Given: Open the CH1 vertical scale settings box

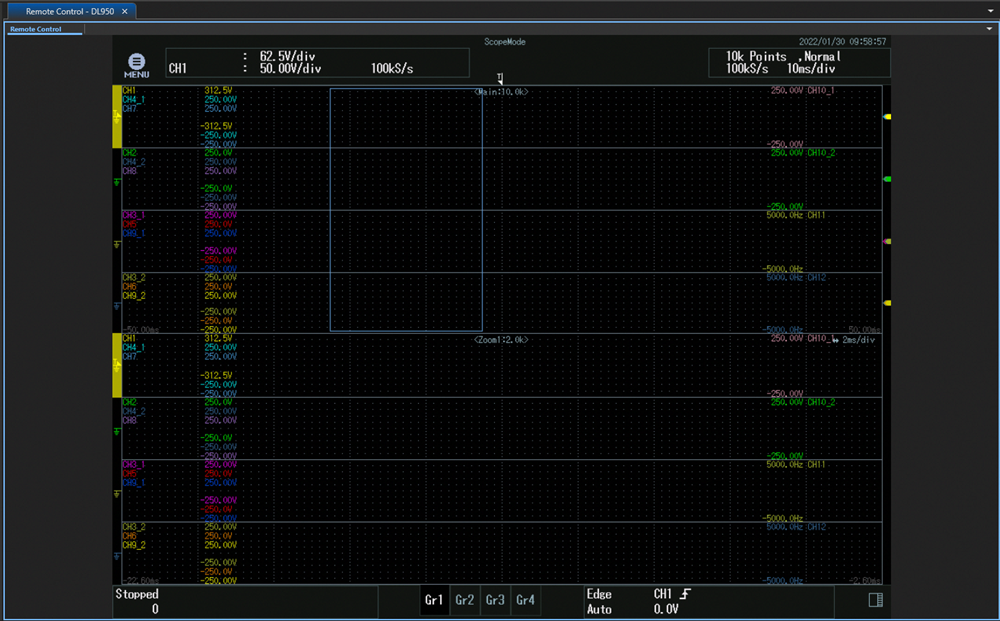Looking at the screenshot, I should click(316, 63).
